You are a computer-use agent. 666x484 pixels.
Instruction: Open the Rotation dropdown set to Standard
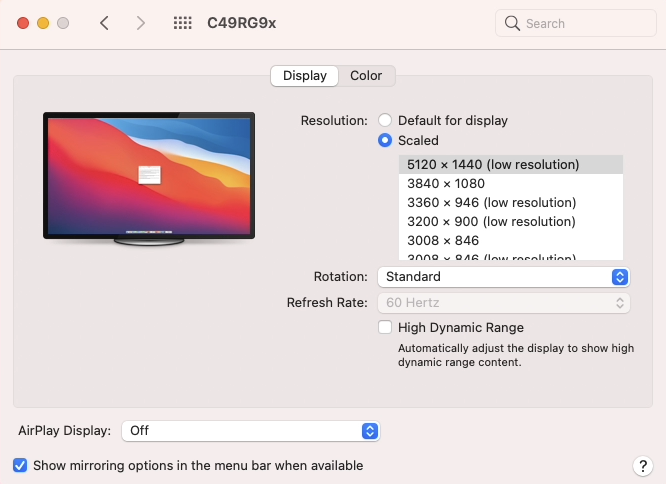coord(503,277)
